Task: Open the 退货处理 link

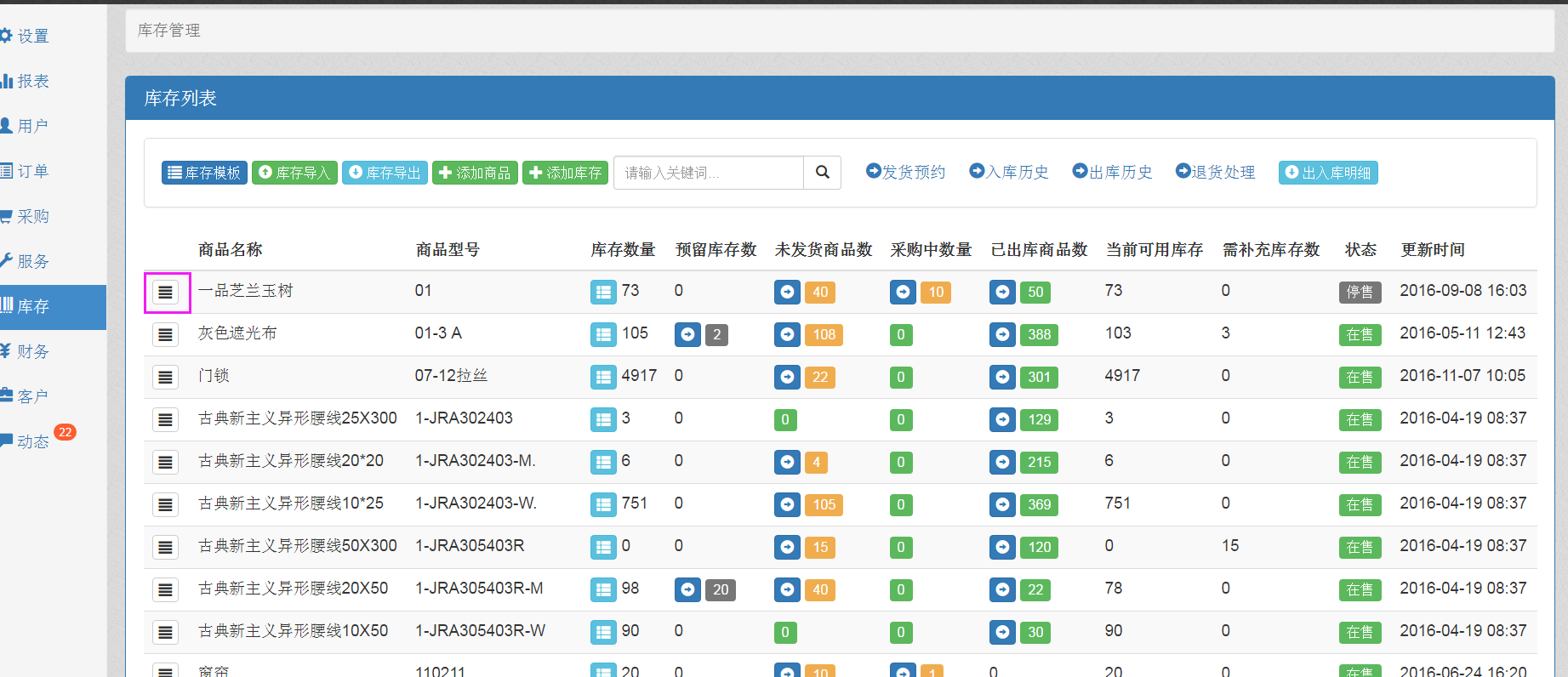Action: point(1215,172)
